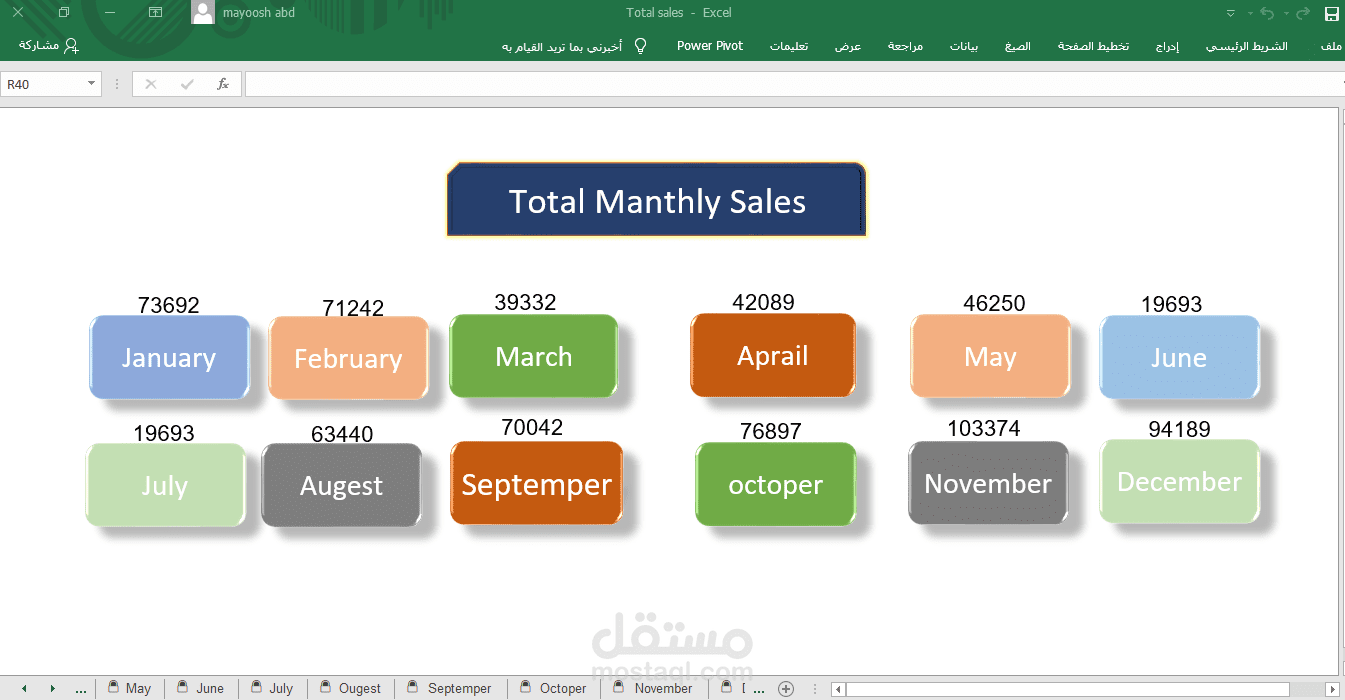Open the تخطيط الصفحة page layout tab
1345x700 pixels.
point(1094,46)
